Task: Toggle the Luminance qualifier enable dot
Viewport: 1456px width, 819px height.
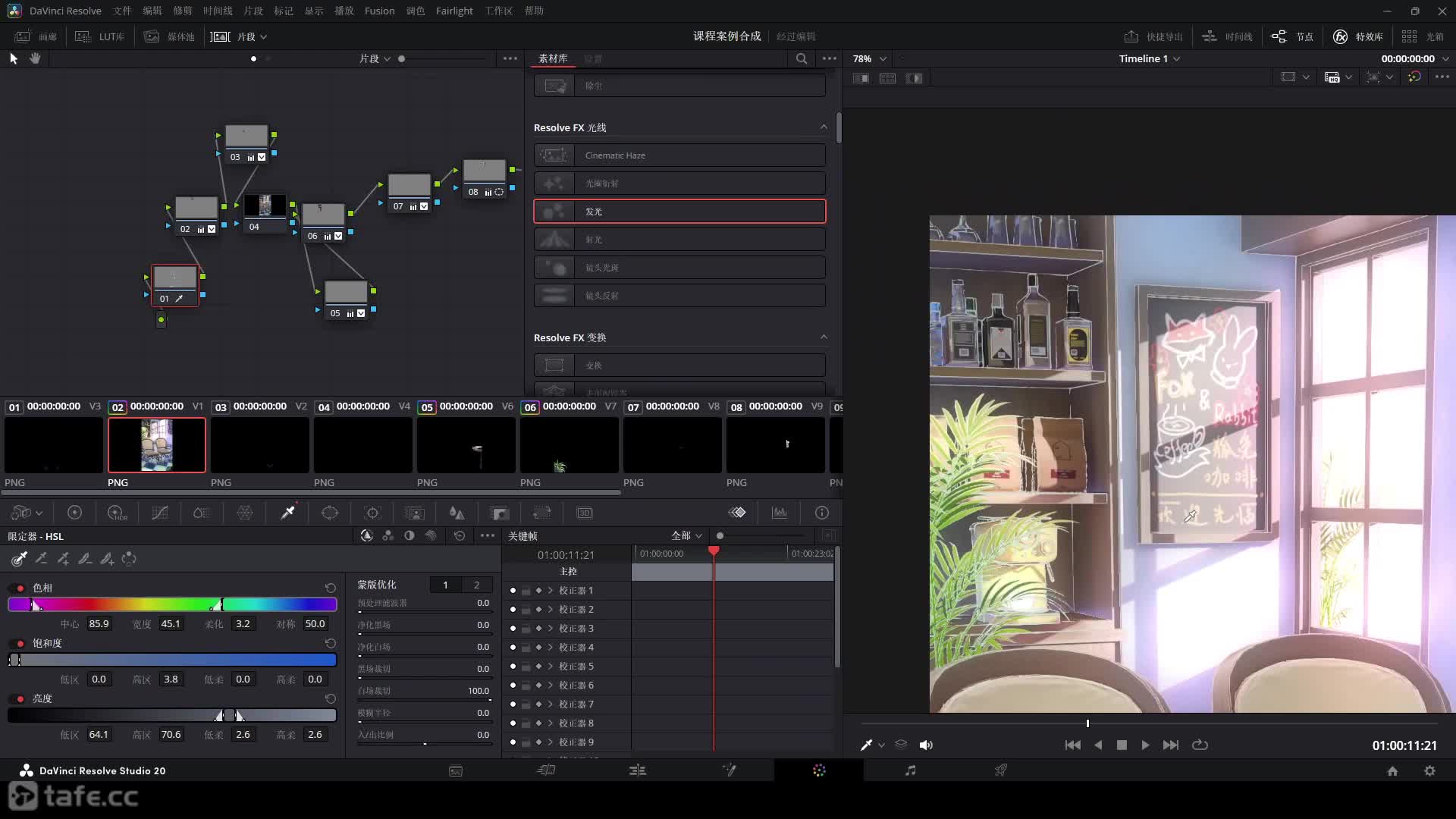Action: (20, 699)
